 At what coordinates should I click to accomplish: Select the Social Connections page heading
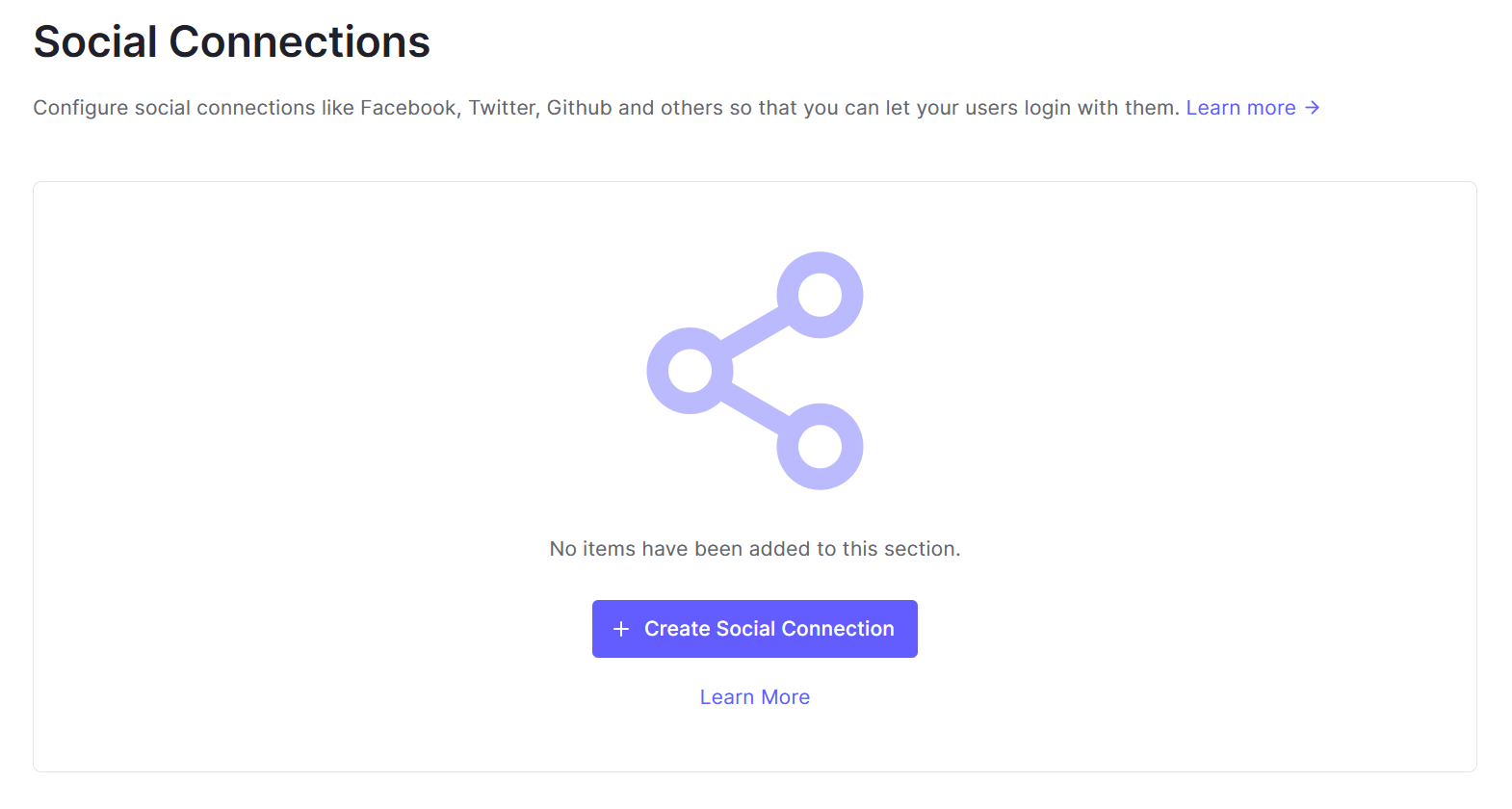point(231,42)
